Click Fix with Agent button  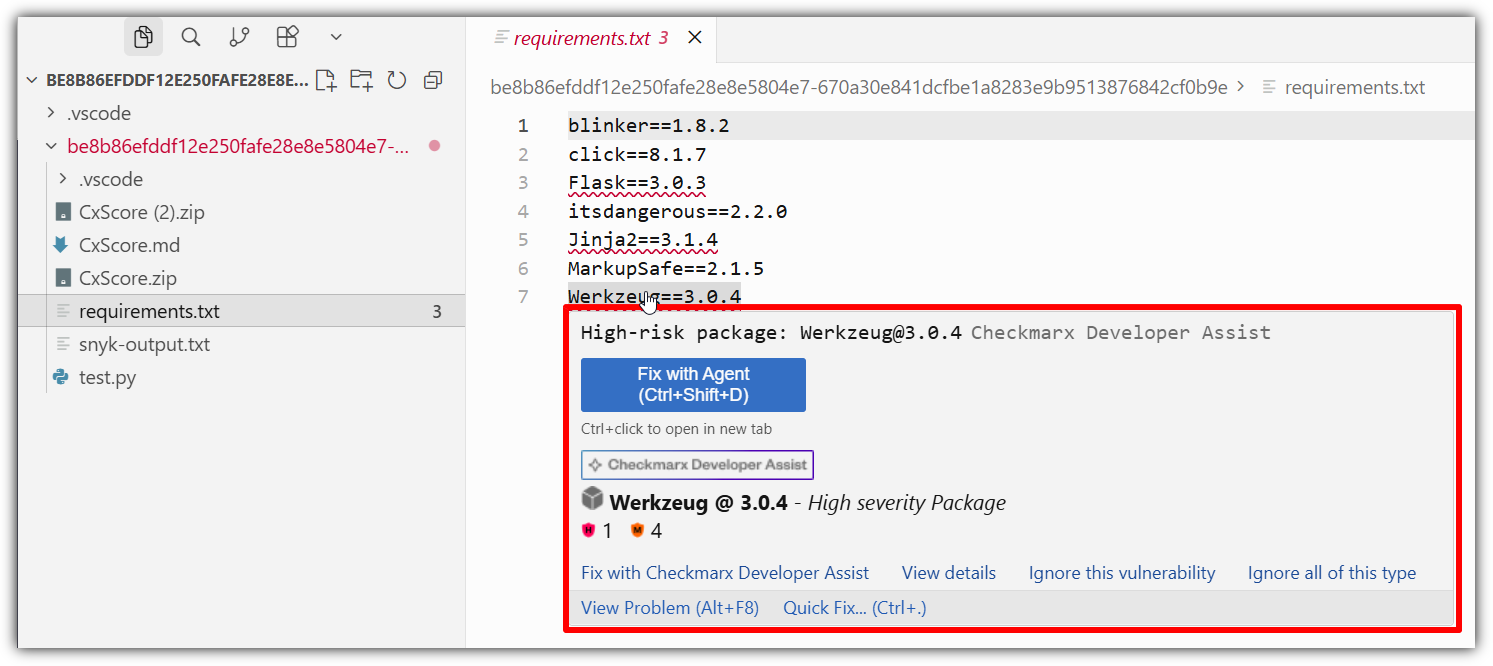(693, 385)
